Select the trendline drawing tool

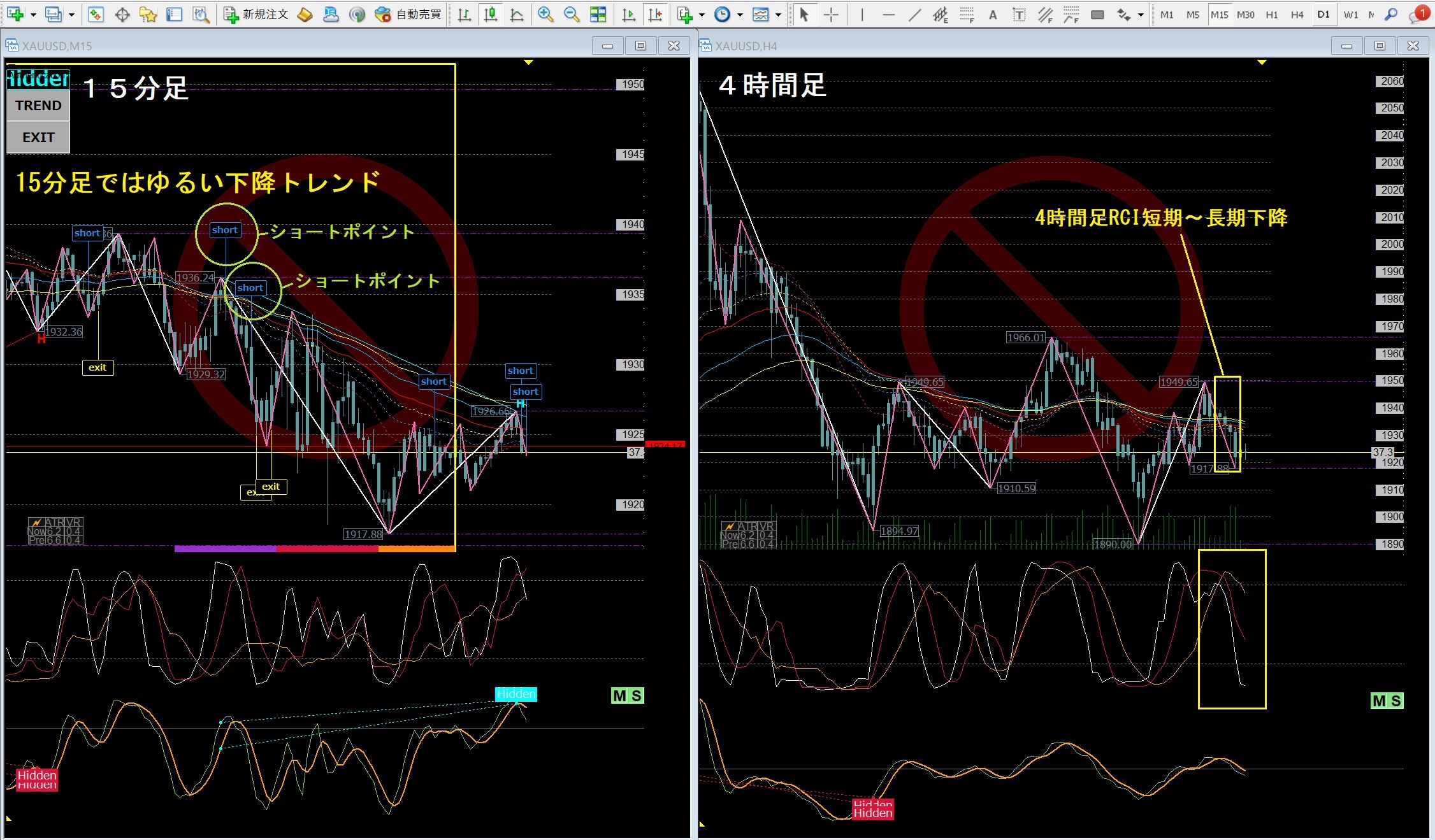[x=914, y=14]
